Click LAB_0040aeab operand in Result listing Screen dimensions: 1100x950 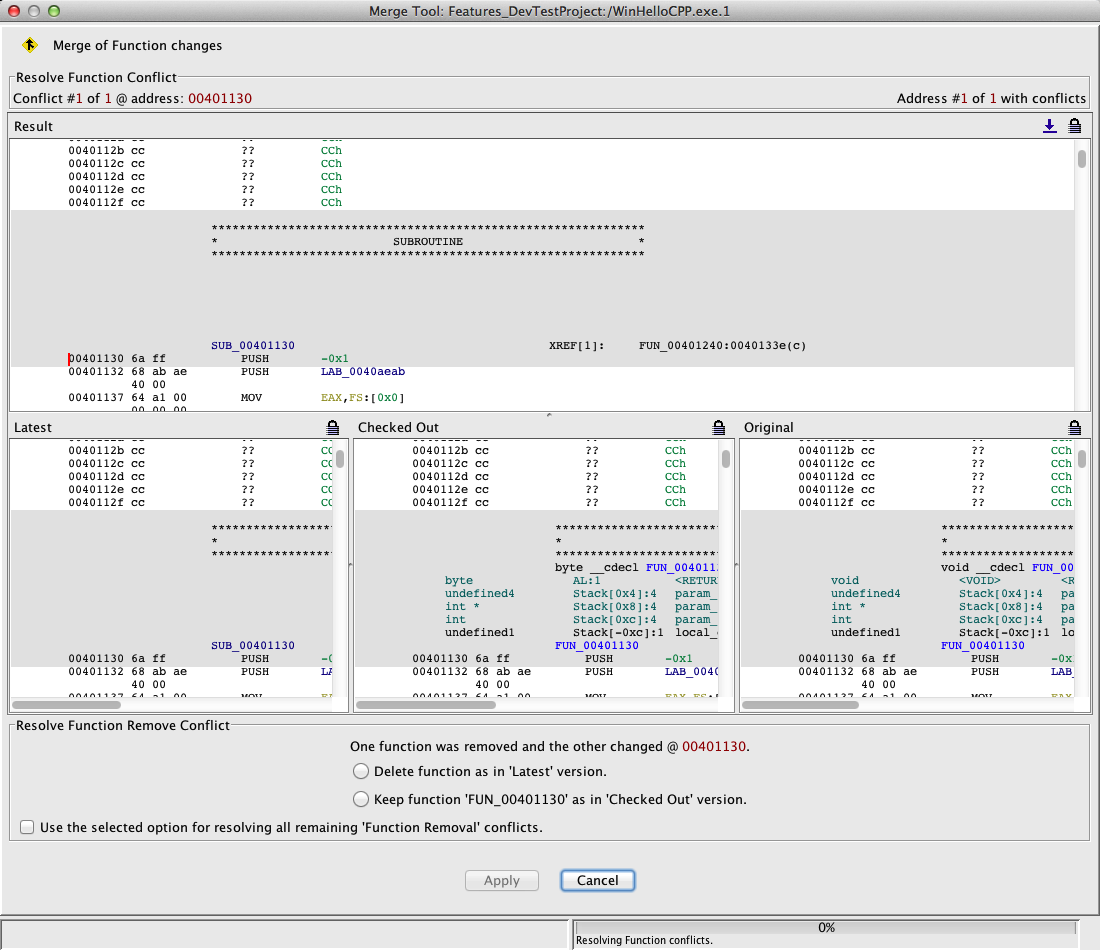click(363, 372)
